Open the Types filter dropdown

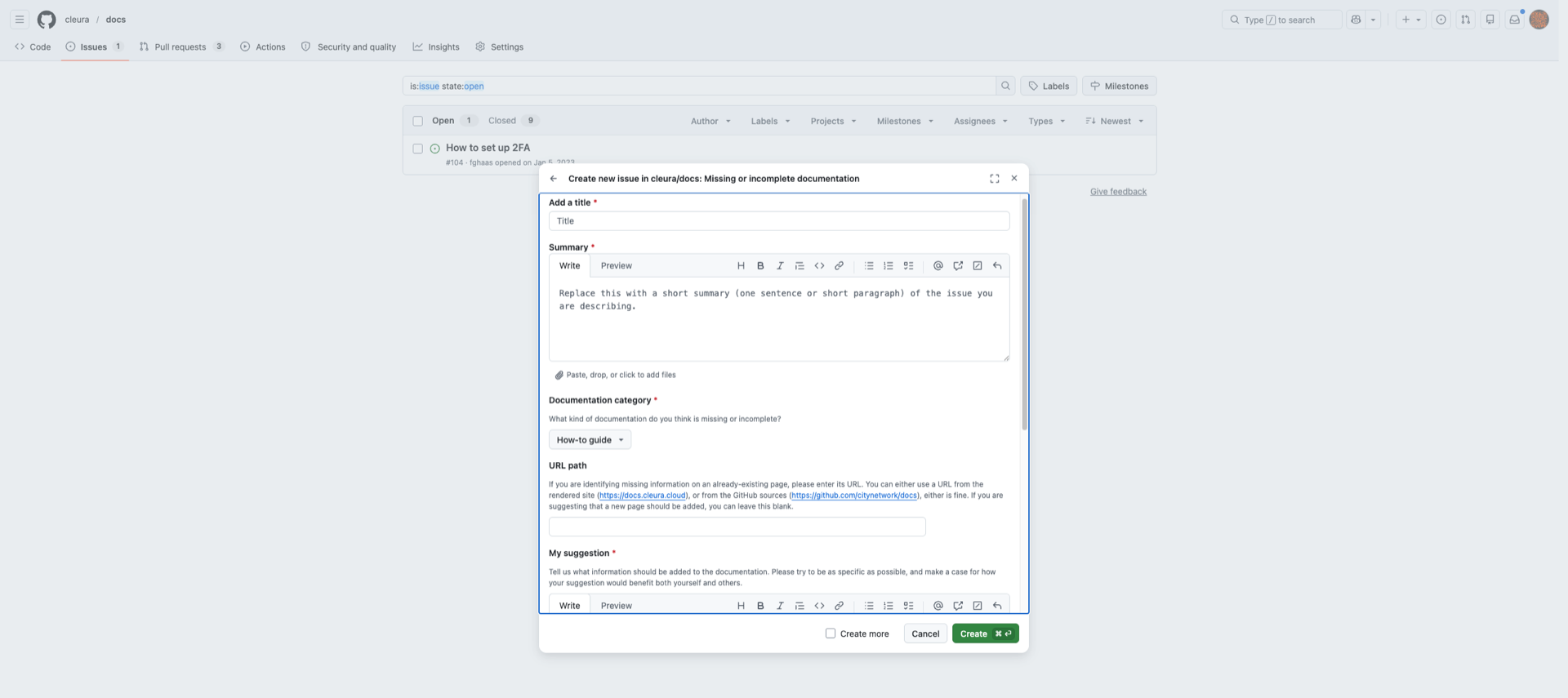[1046, 121]
